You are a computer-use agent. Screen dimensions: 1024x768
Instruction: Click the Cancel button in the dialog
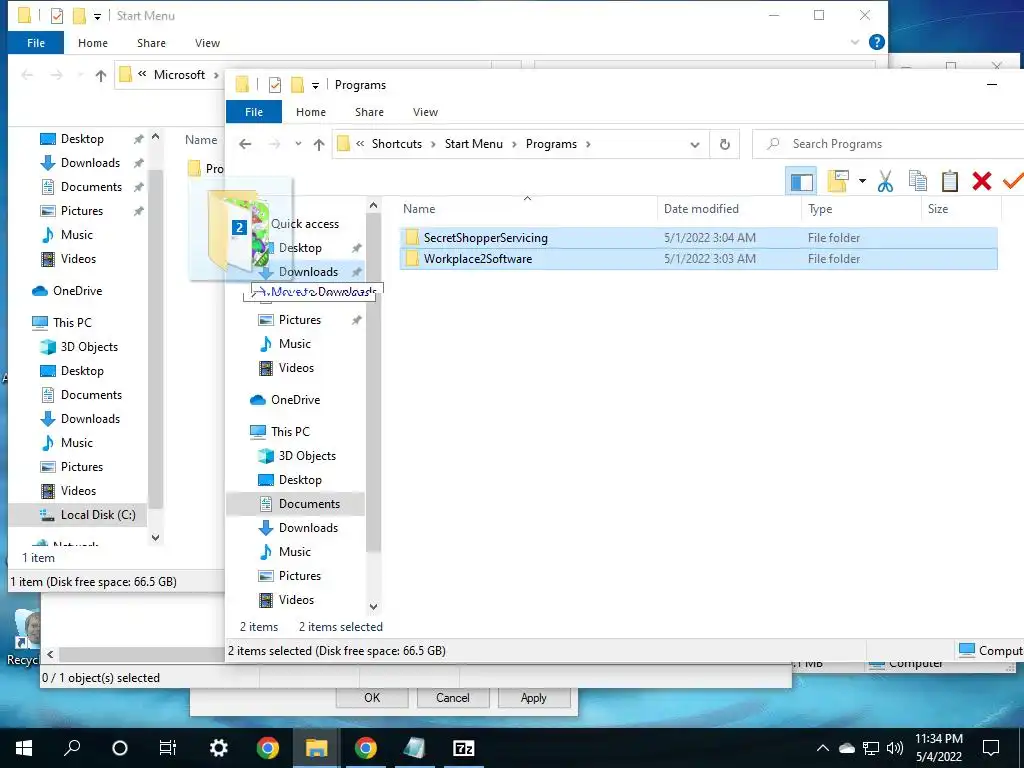(x=453, y=697)
